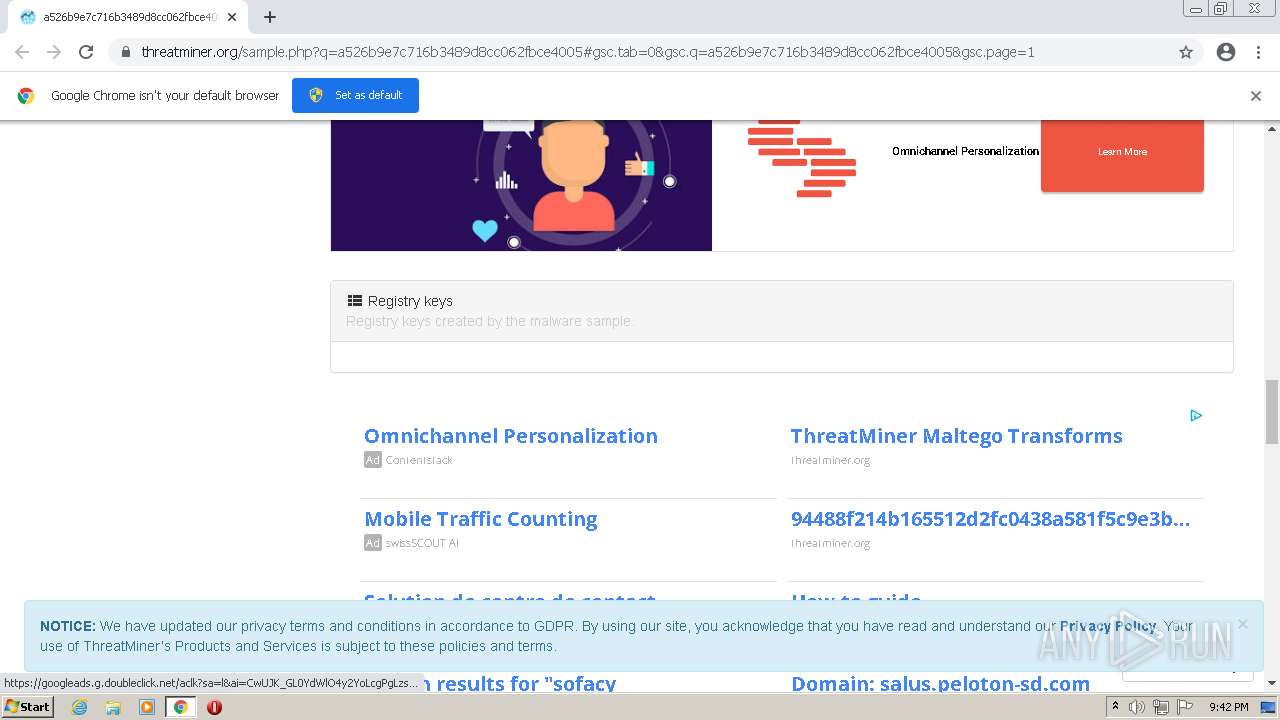Open the file explorer taskbar icon
The height and width of the screenshot is (720, 1280).
(x=113, y=707)
